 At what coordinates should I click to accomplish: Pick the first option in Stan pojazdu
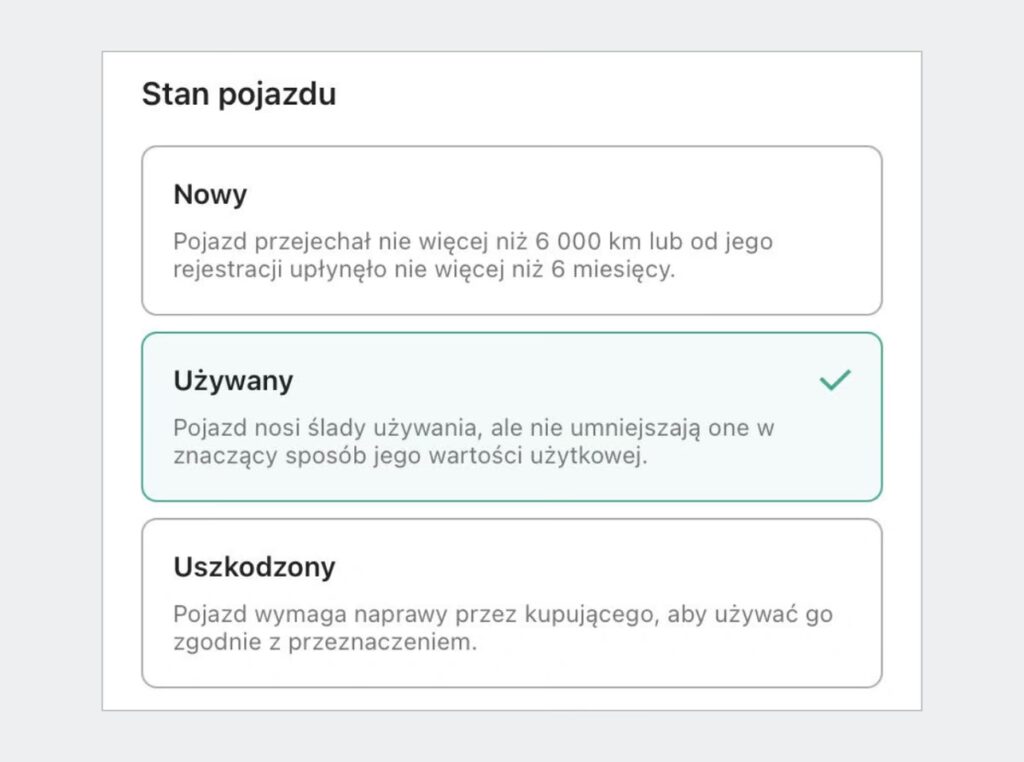[x=511, y=231]
